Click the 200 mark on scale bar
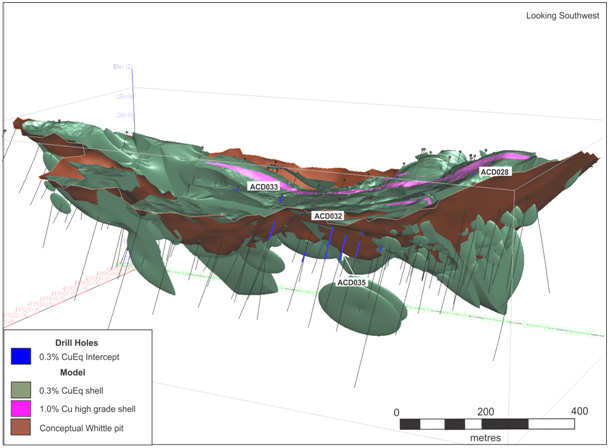This screenshot has width=609, height=448. (x=486, y=411)
